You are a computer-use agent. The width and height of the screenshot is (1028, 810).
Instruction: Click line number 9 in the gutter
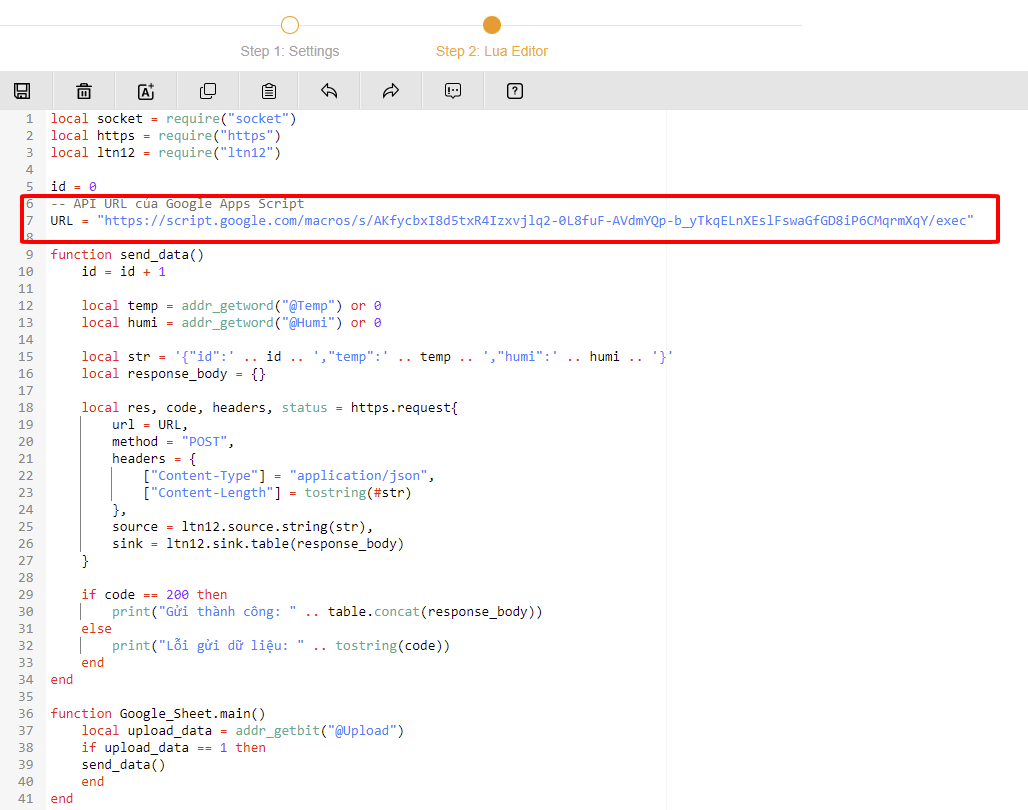pyautogui.click(x=29, y=254)
